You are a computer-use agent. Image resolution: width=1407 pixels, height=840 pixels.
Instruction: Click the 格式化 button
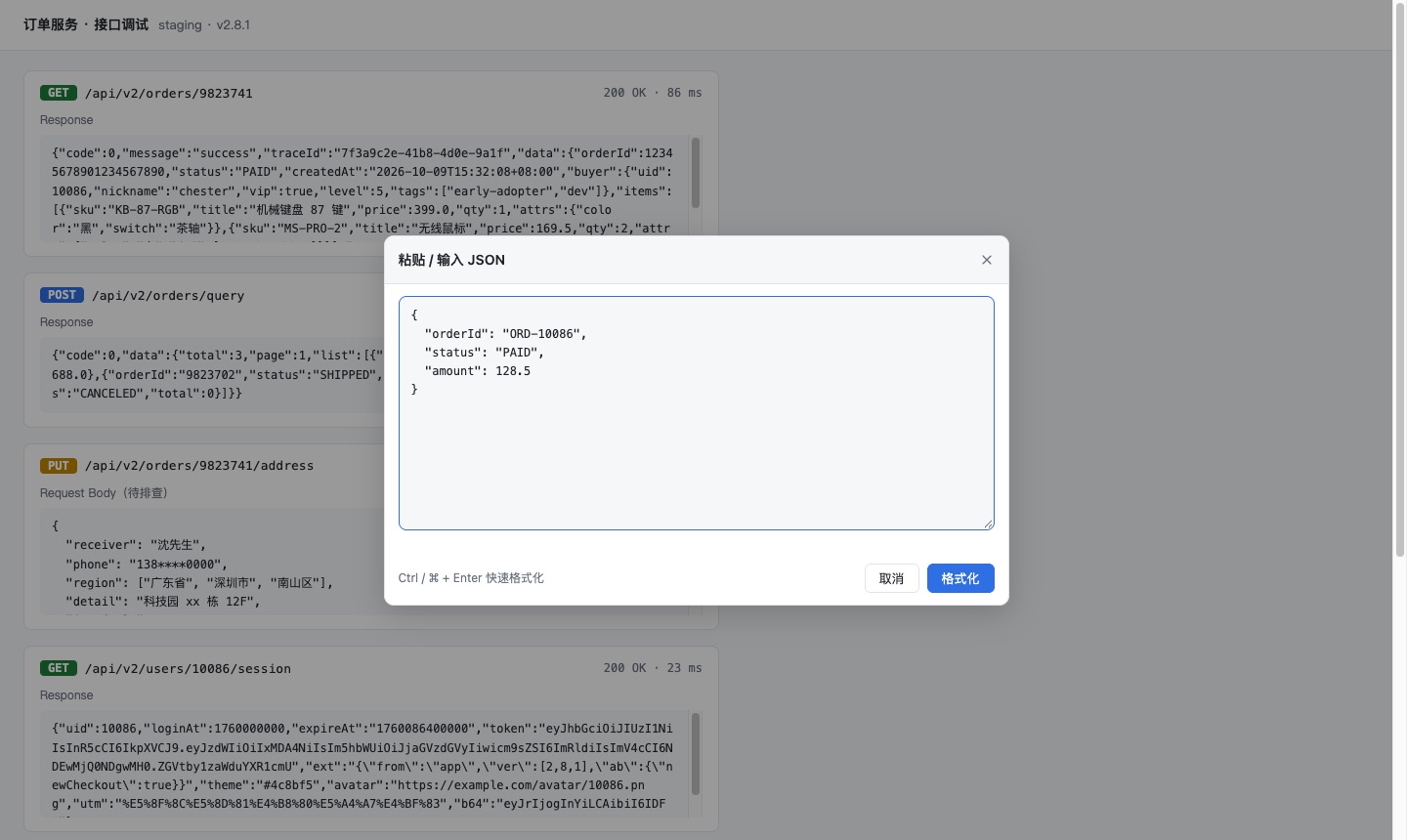[x=960, y=578]
